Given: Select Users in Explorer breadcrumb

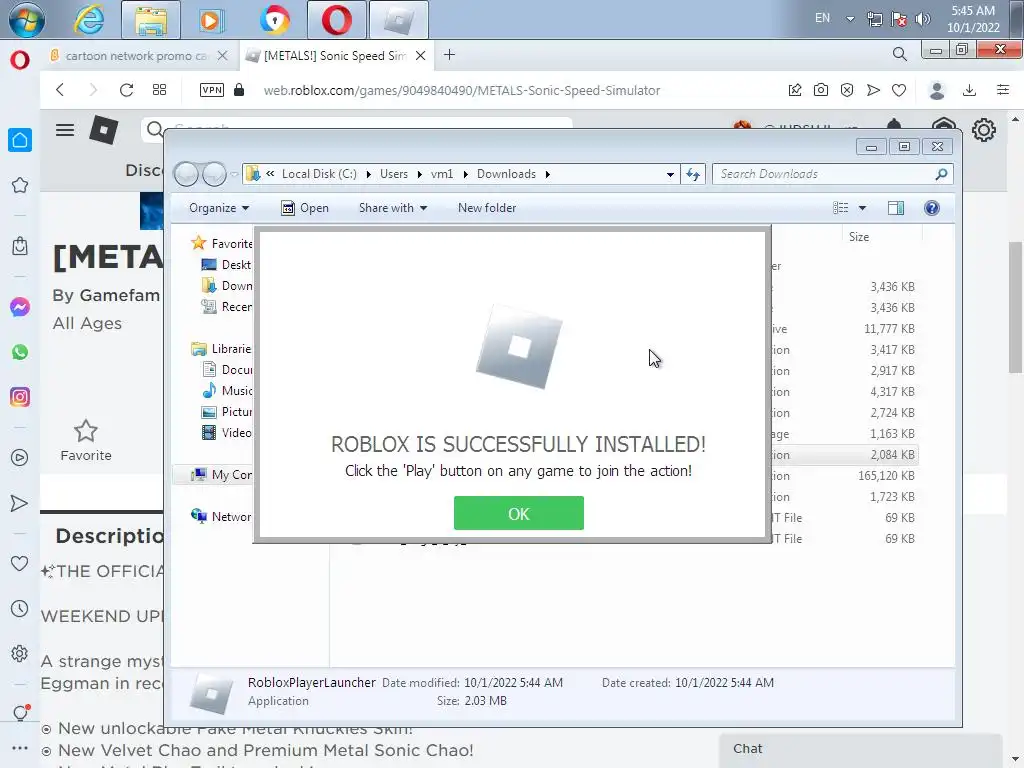Looking at the screenshot, I should [x=394, y=174].
